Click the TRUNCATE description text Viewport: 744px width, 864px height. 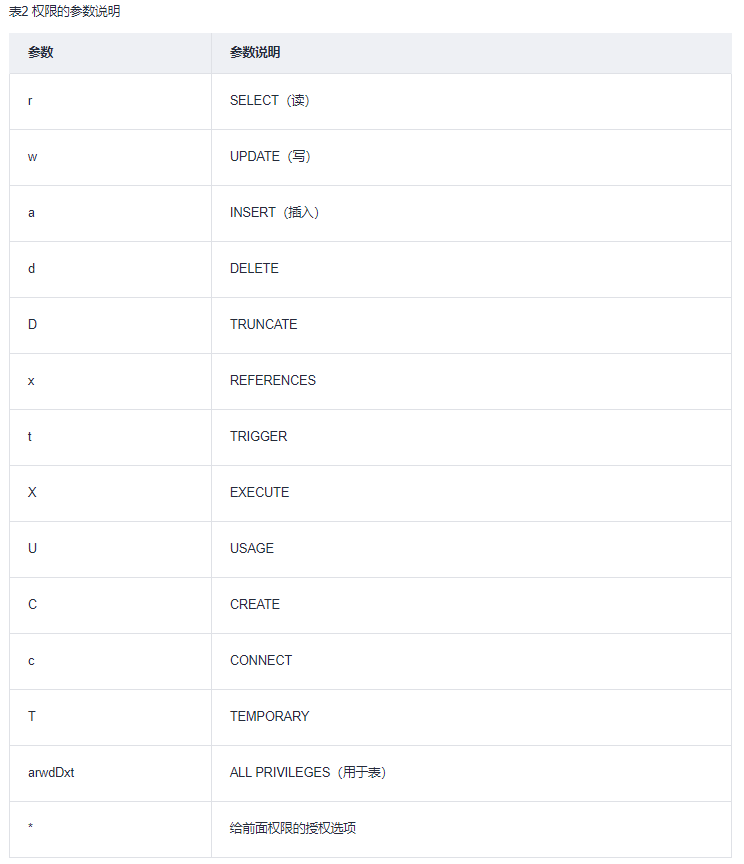[263, 325]
